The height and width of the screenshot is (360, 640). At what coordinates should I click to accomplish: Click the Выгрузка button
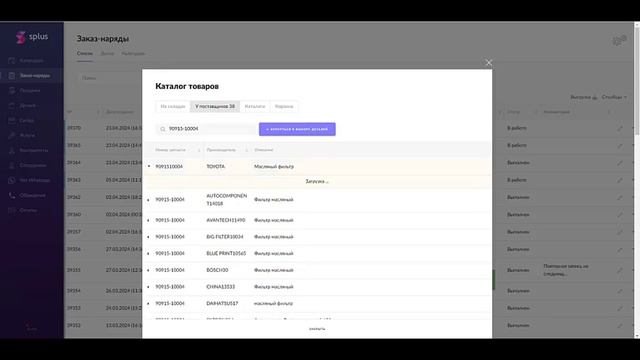point(583,97)
